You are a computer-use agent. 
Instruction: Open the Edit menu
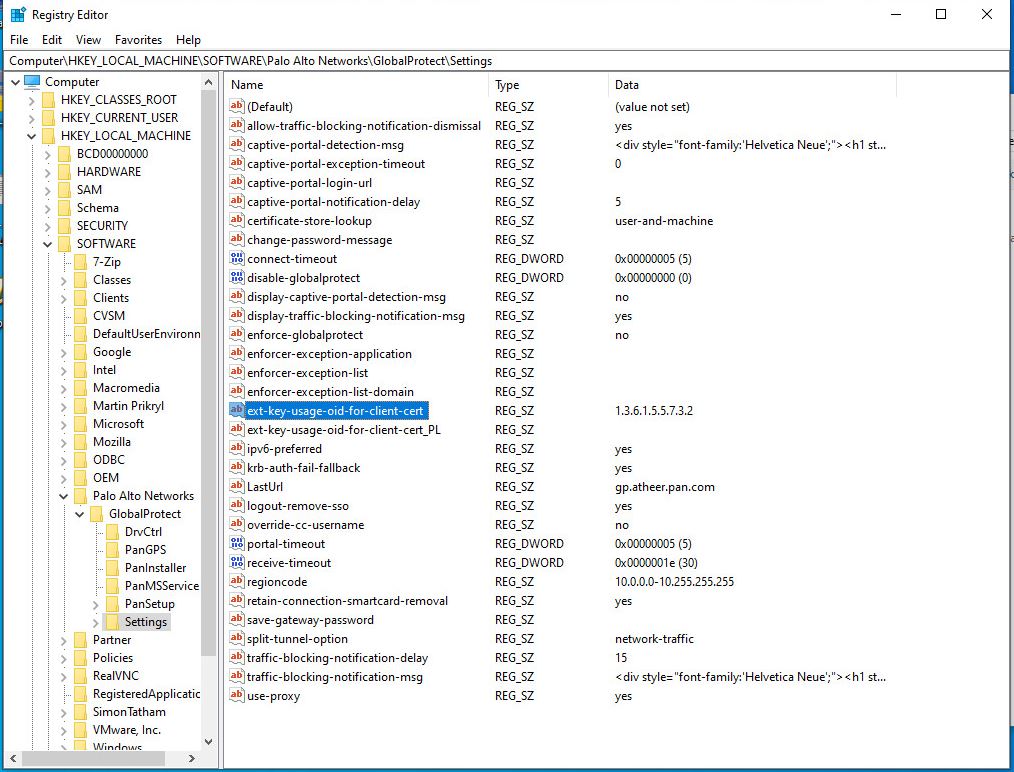pyautogui.click(x=51, y=40)
